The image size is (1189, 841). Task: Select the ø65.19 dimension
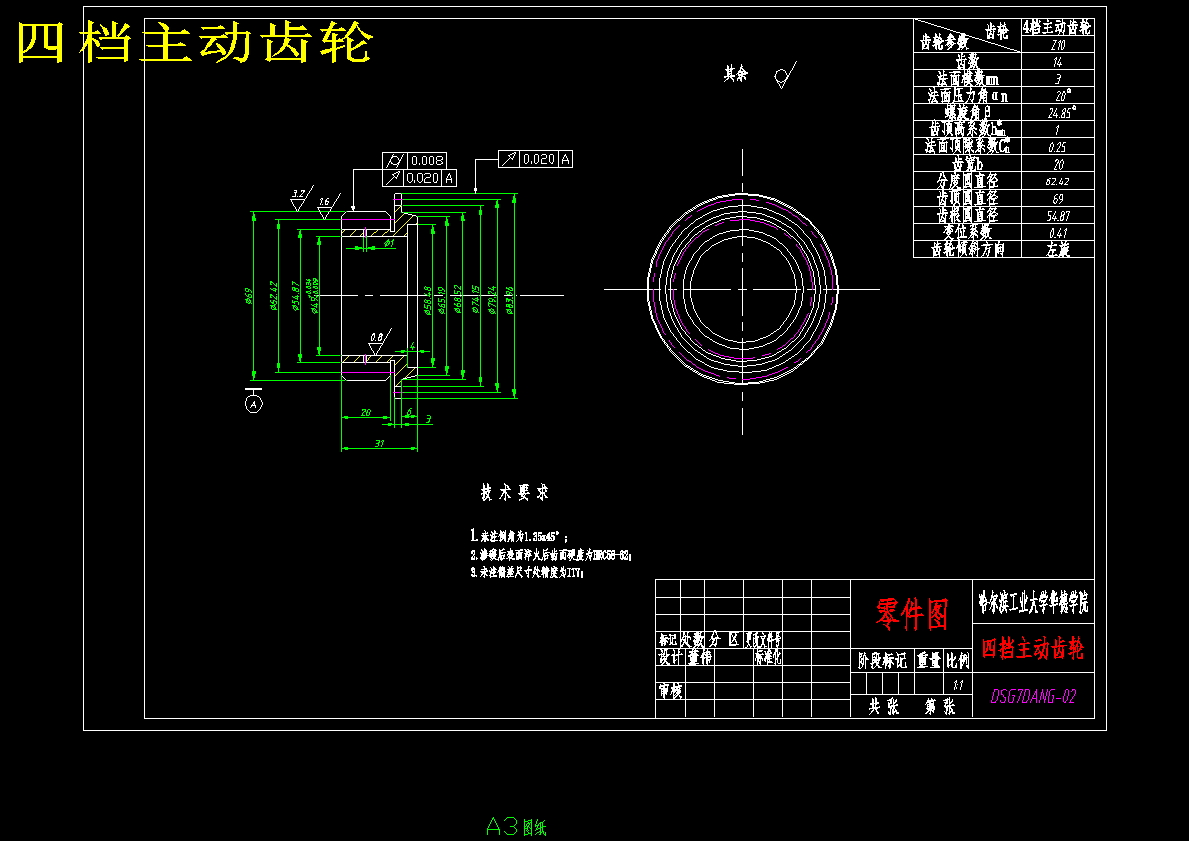coord(441,300)
